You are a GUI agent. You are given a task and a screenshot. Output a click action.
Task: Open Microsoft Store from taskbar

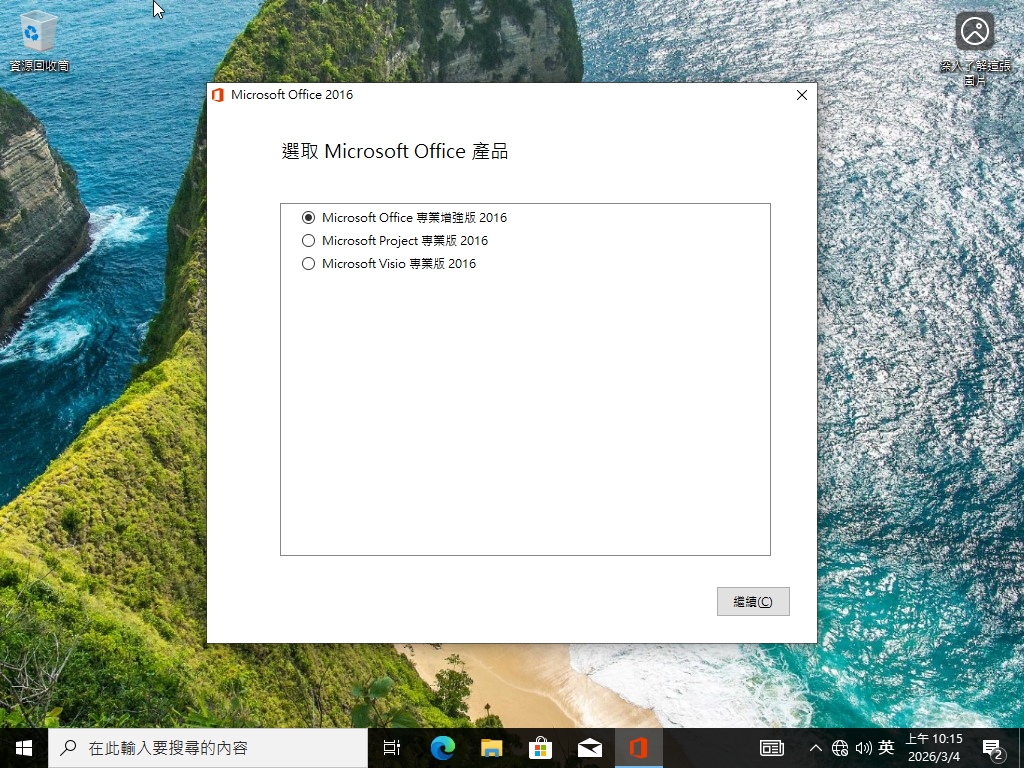[x=540, y=748]
